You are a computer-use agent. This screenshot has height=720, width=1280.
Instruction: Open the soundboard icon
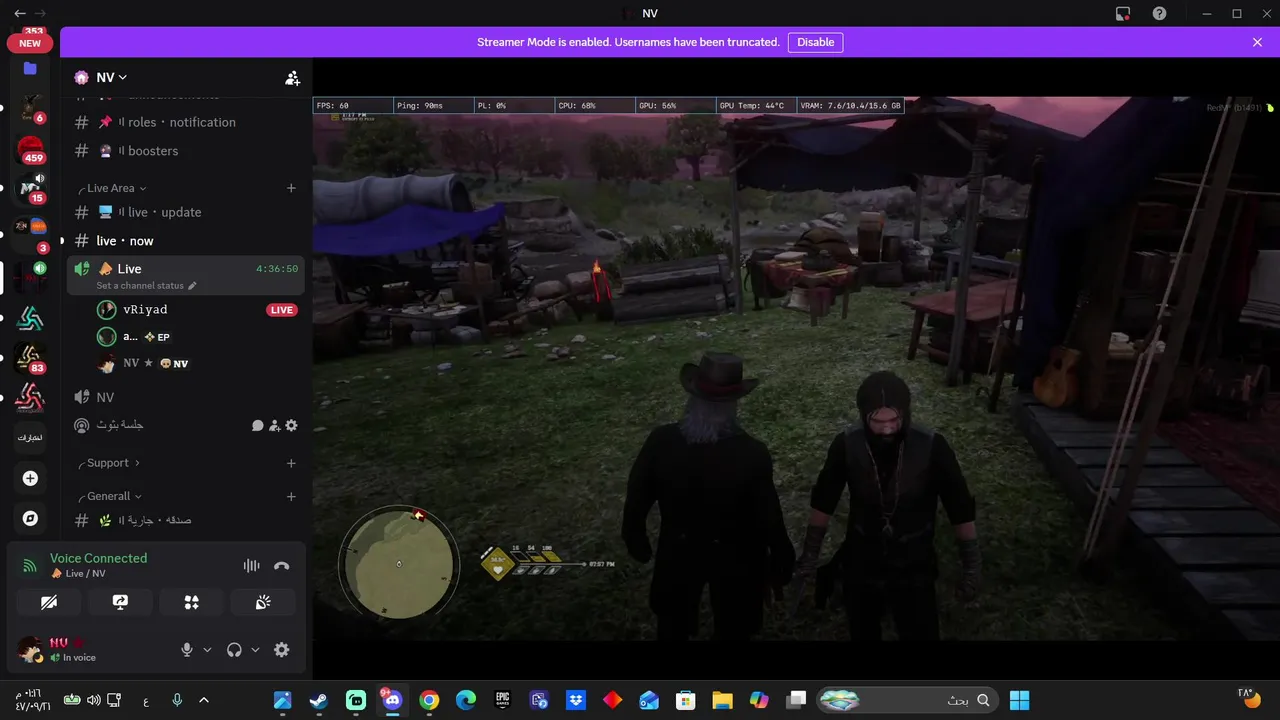(263, 602)
